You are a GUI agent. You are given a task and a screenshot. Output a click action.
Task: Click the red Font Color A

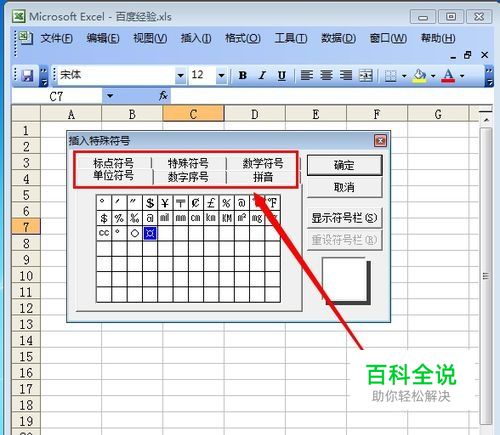[448, 76]
